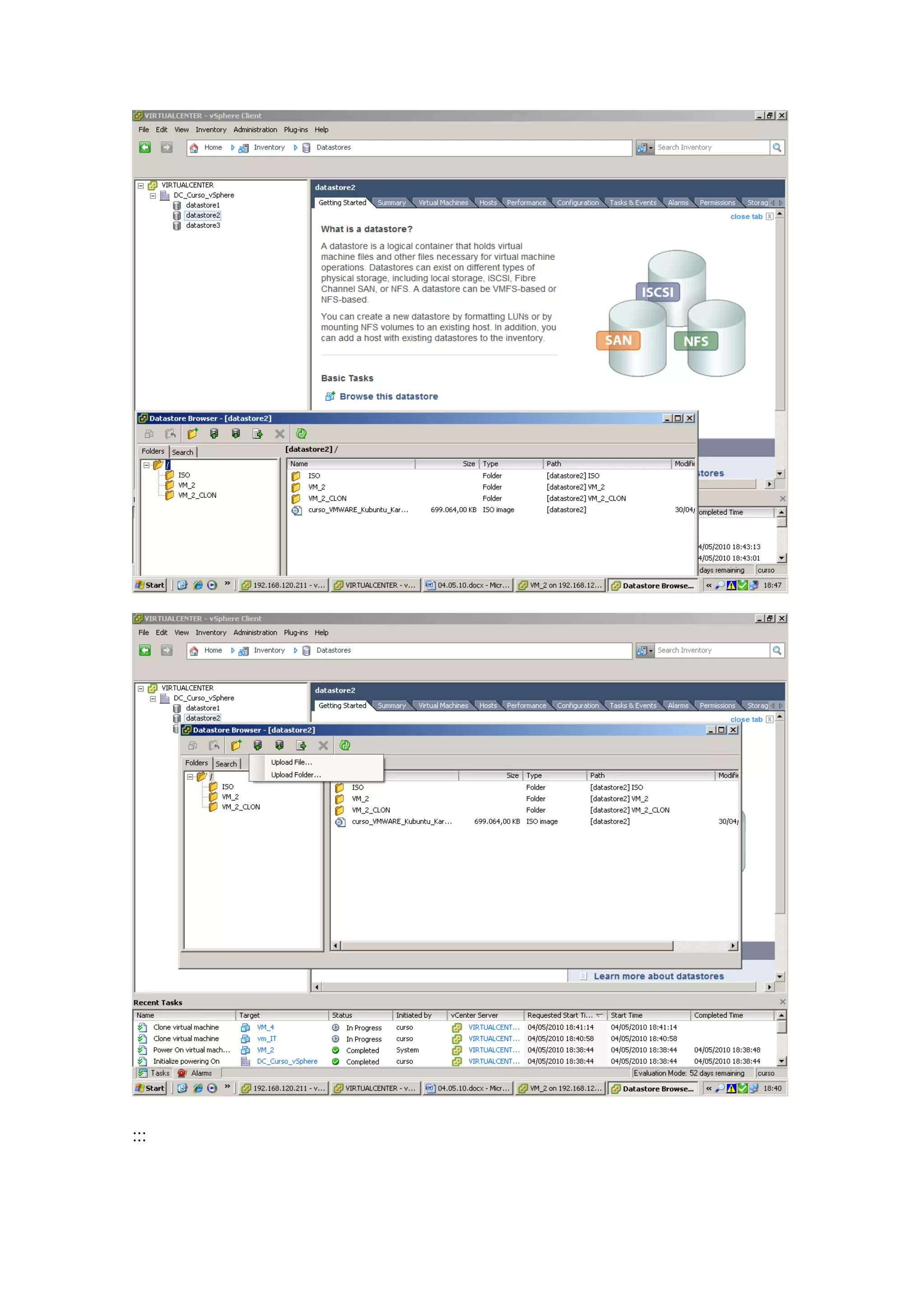Collapse the DC_Curso_vSphere node above datastore3
The image size is (924, 1308).
[152, 195]
